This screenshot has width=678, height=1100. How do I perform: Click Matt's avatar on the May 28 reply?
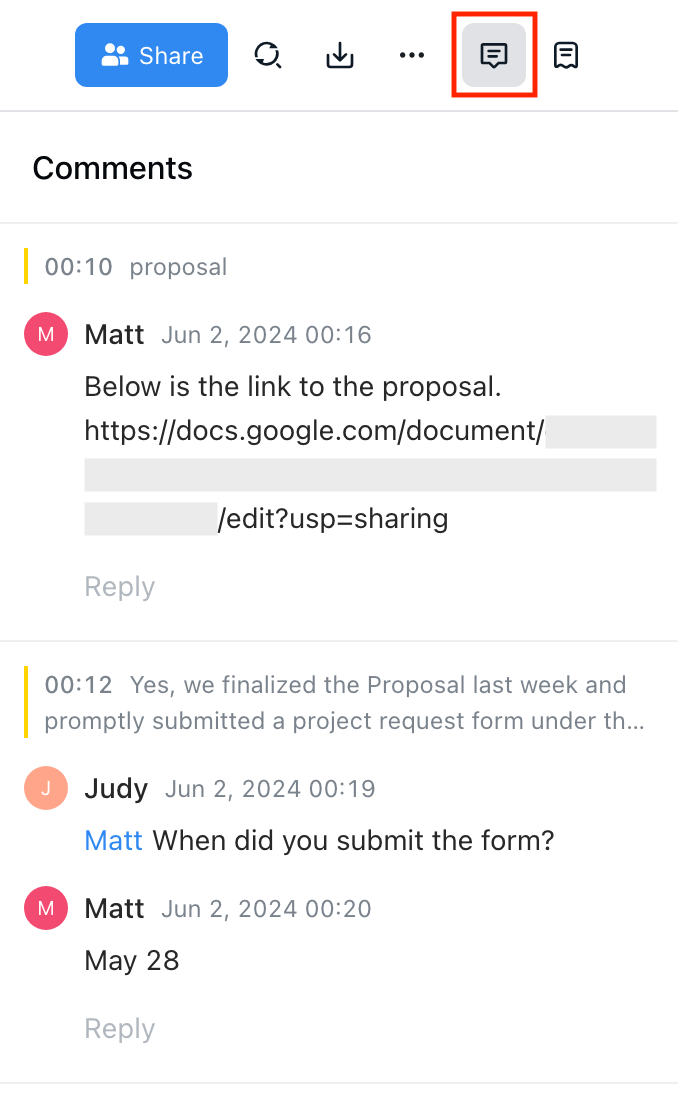(46, 909)
